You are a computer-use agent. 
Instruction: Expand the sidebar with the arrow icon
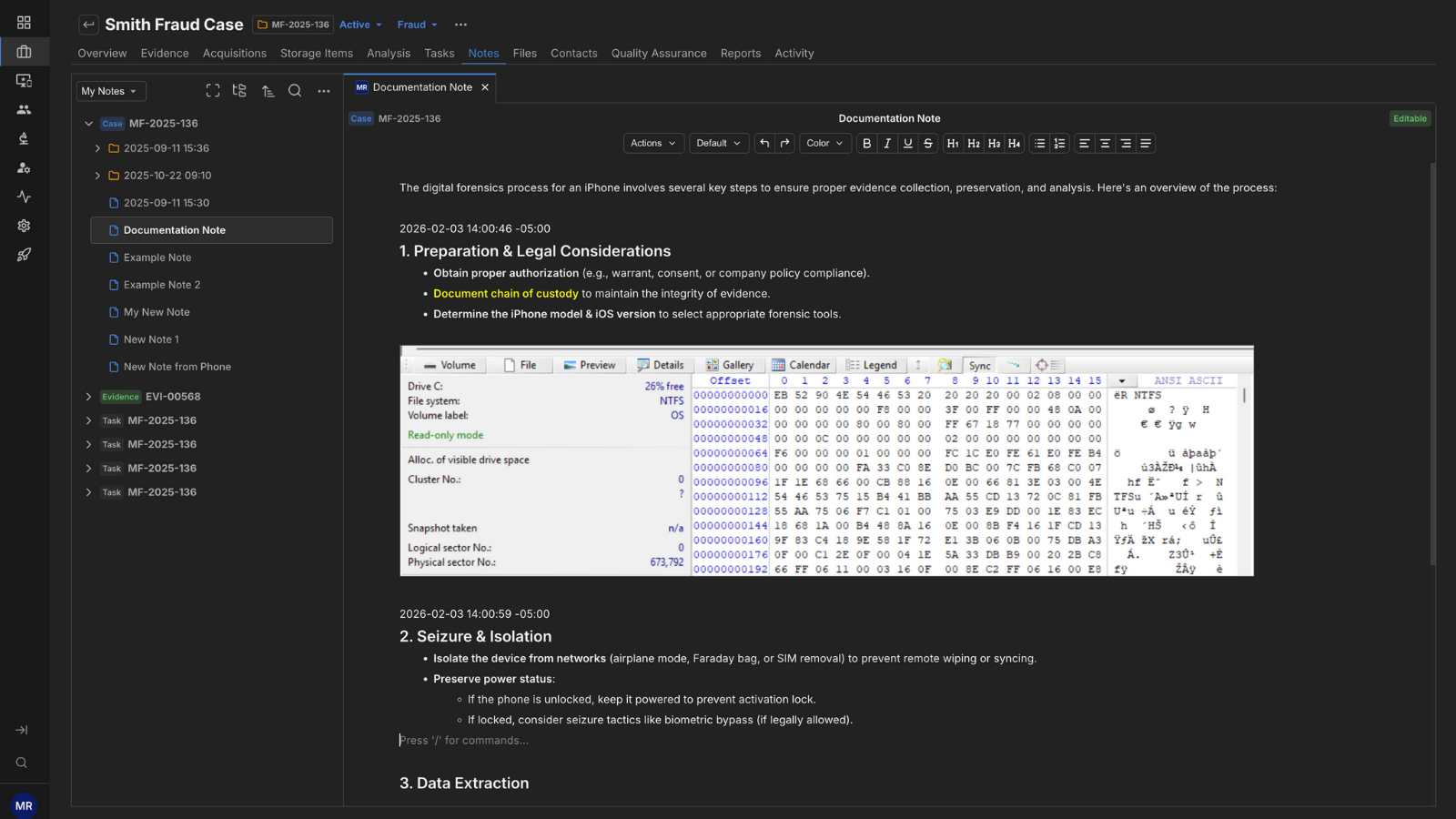(x=22, y=730)
